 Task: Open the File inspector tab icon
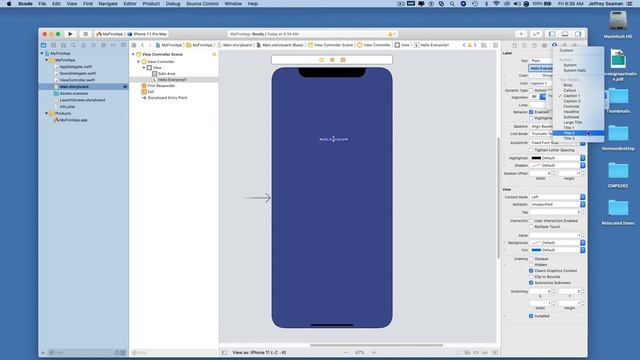pos(514,45)
